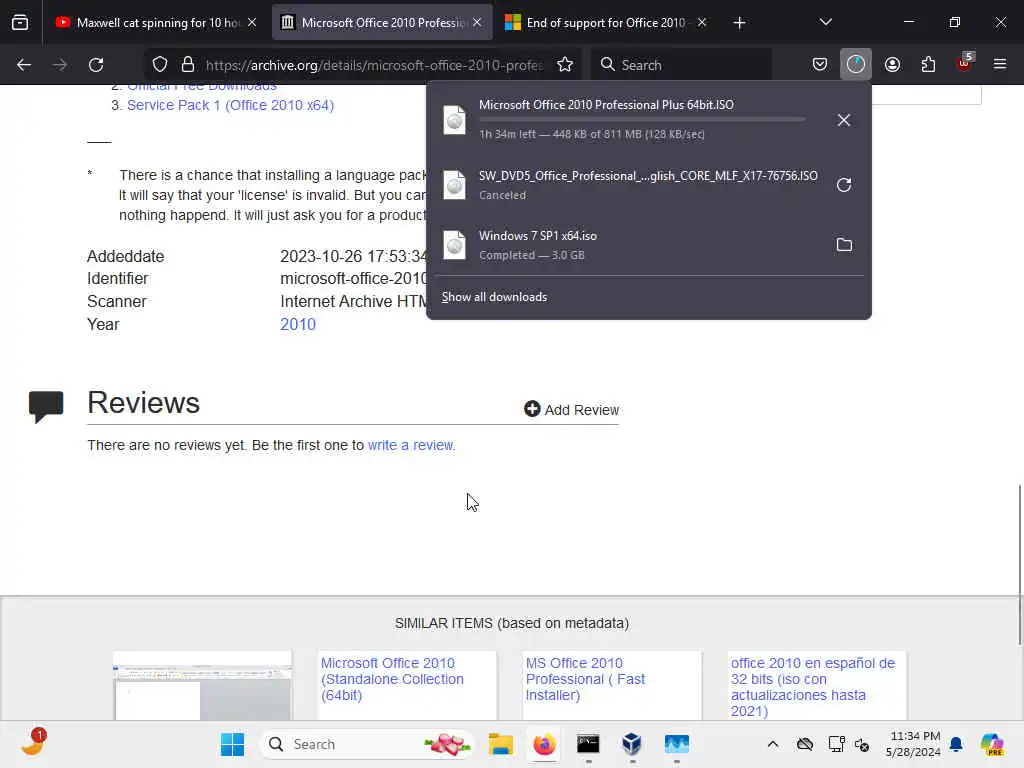Open Copilot preview in the taskbar
This screenshot has width=1024, height=768.
(993, 744)
